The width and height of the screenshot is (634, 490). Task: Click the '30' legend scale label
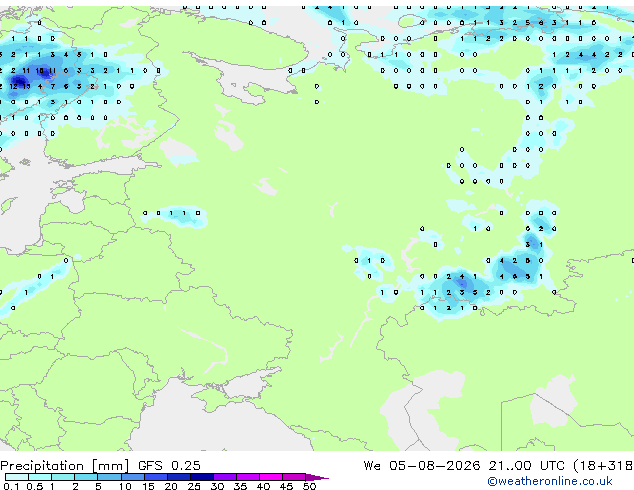click(x=217, y=486)
